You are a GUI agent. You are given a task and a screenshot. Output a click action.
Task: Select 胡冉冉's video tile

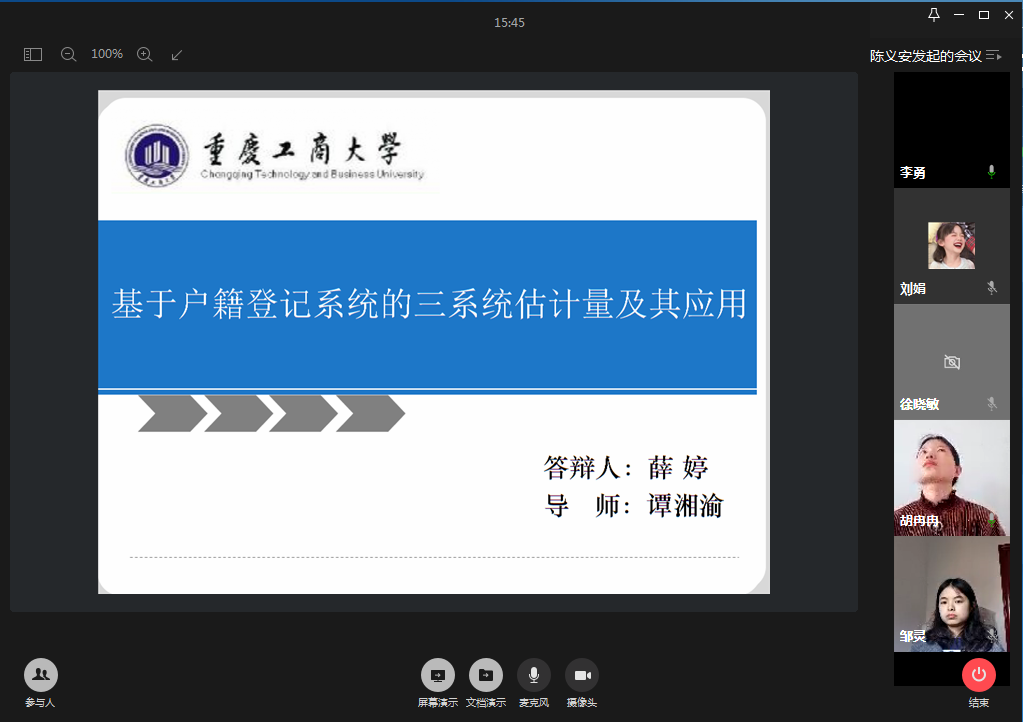click(x=951, y=477)
